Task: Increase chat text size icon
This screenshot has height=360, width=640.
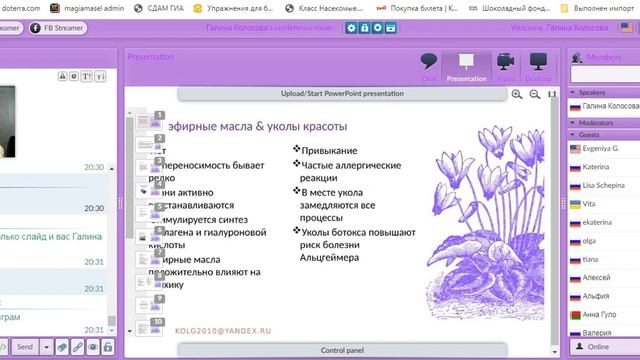Action: (86, 76)
